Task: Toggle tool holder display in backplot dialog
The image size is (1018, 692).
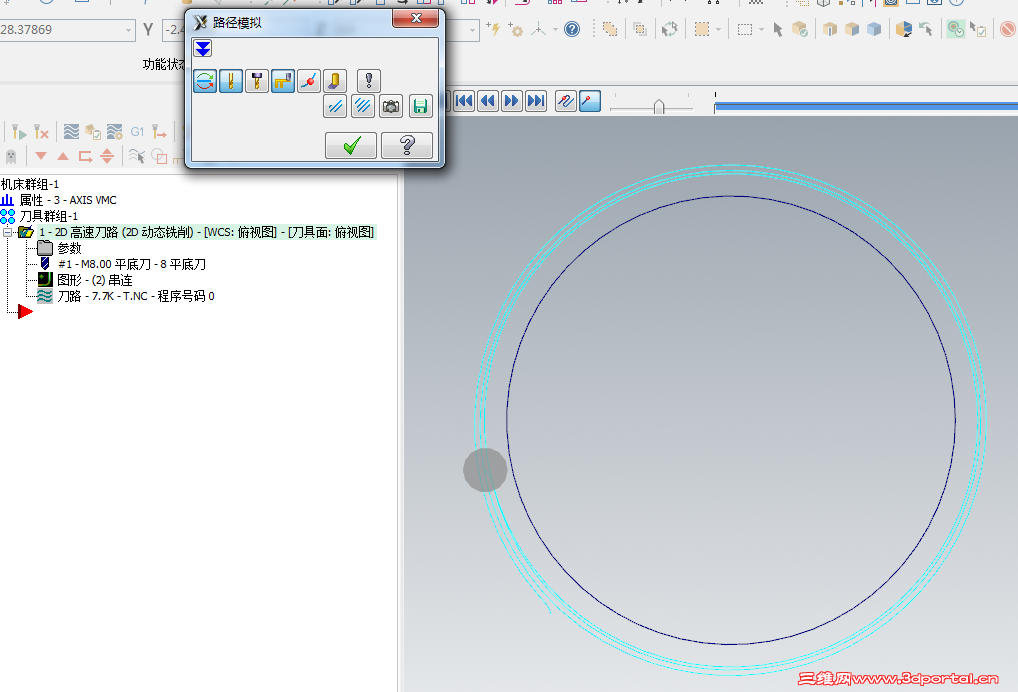Action: tap(257, 81)
